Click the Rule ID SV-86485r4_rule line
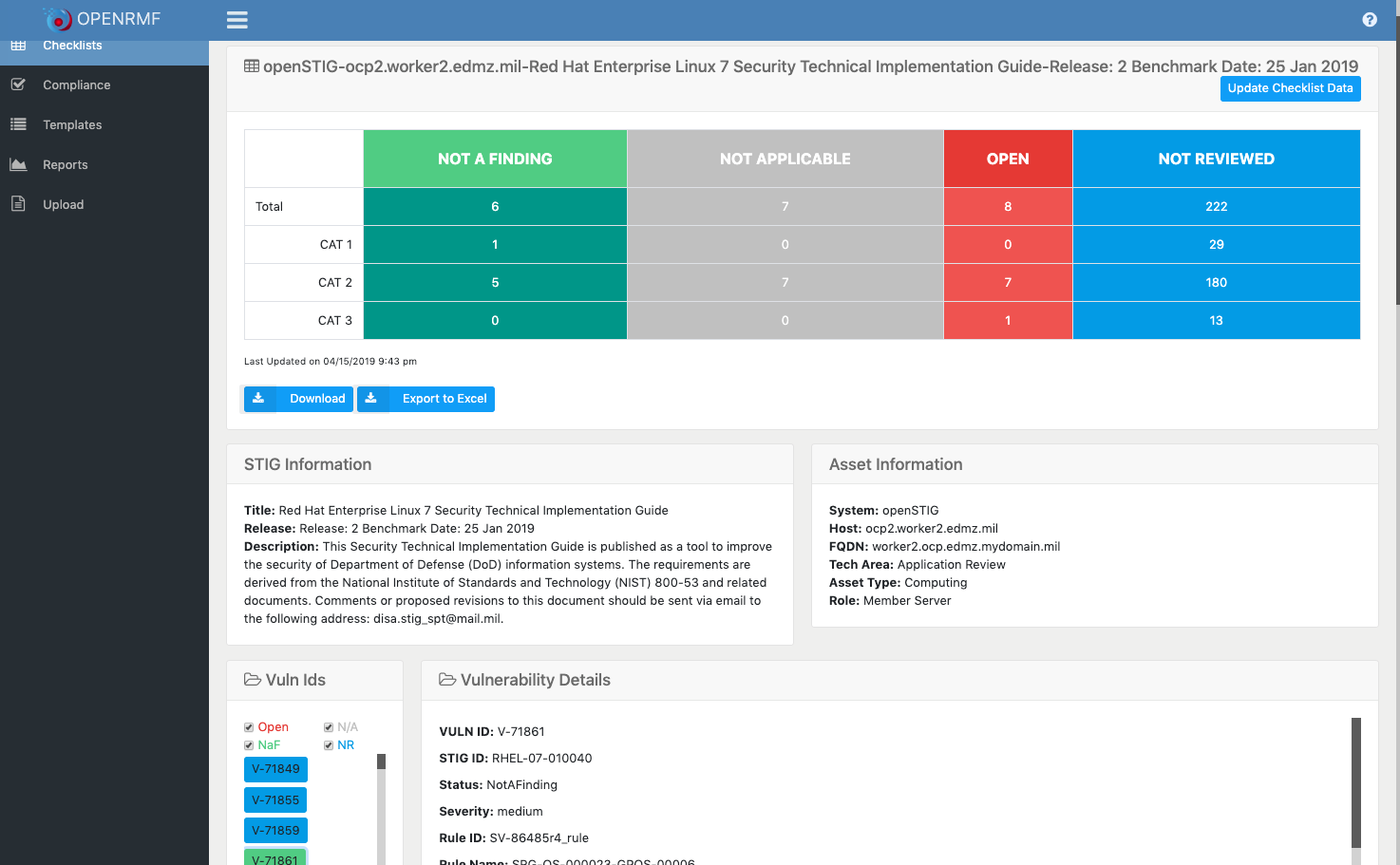The height and width of the screenshot is (865, 1400). [x=514, y=837]
